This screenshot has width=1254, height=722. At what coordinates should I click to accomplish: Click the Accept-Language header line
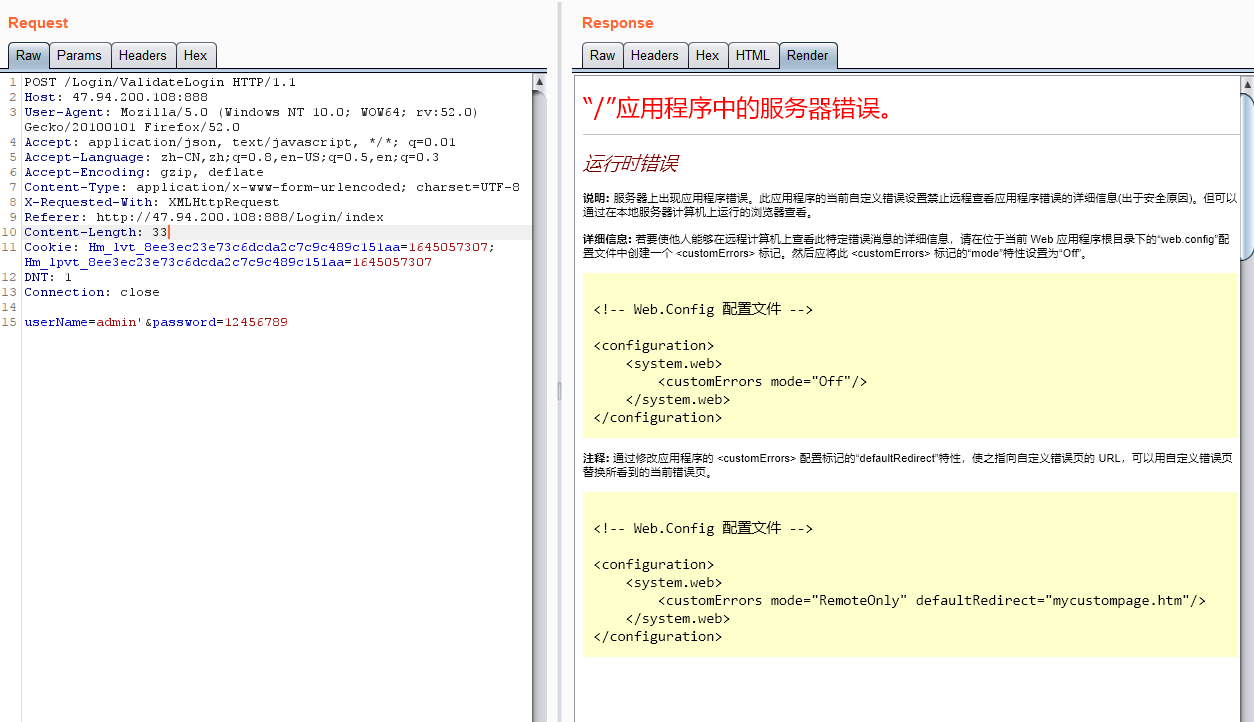(x=232, y=157)
